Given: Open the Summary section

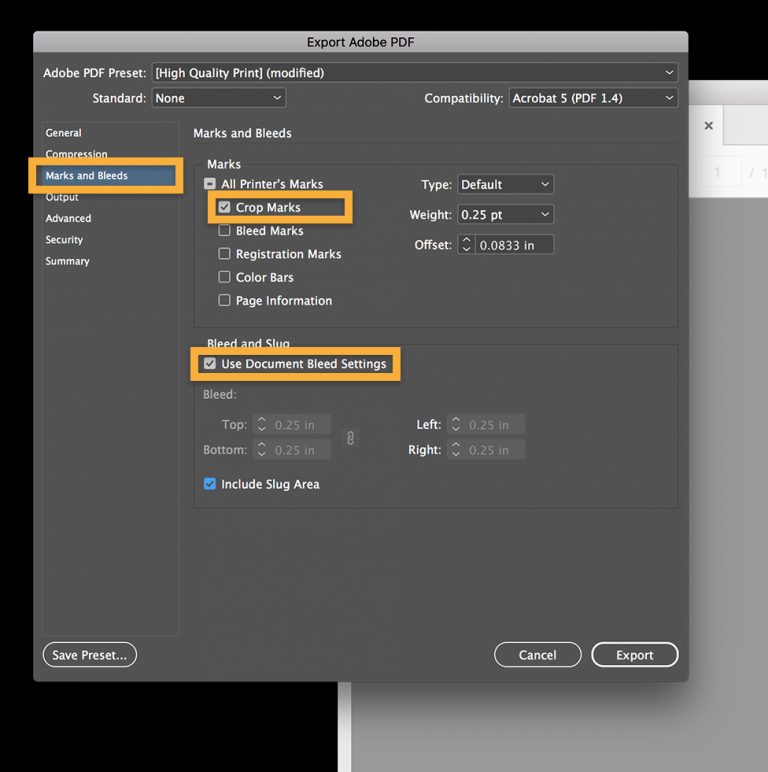Looking at the screenshot, I should coord(67,261).
